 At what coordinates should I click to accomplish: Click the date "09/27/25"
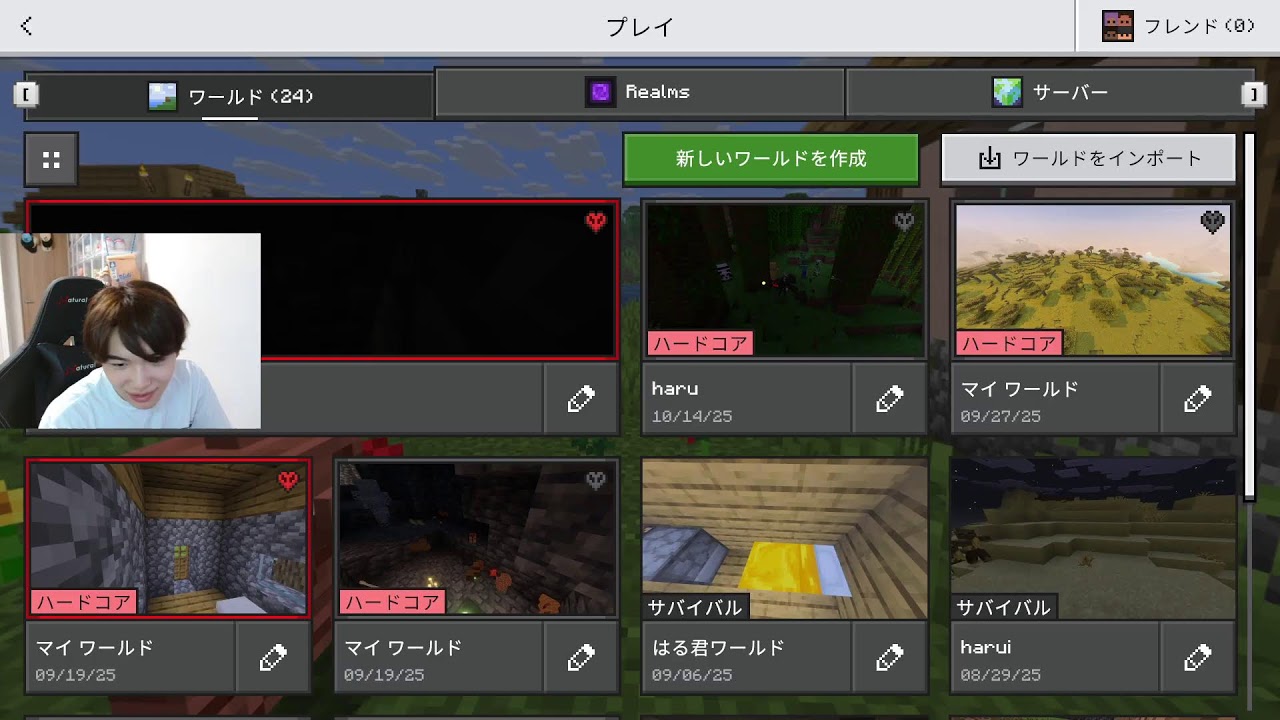click(1001, 416)
